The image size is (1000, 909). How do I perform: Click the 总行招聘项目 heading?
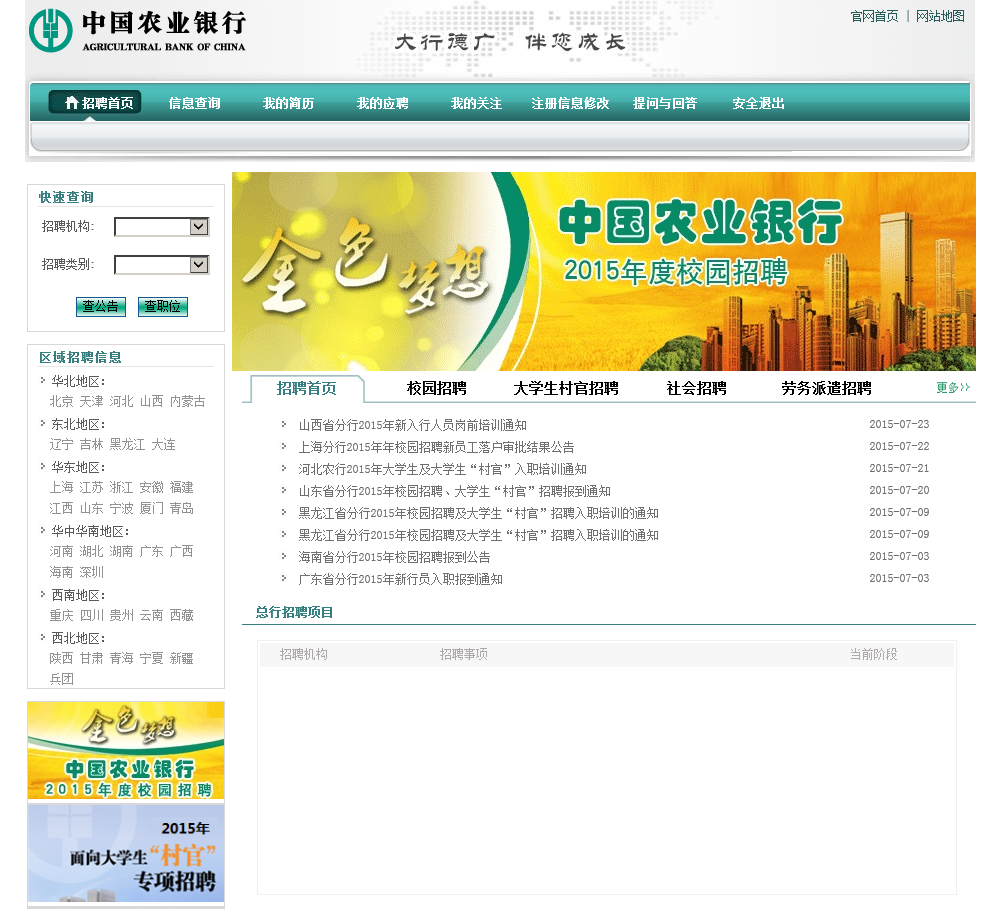click(x=294, y=612)
